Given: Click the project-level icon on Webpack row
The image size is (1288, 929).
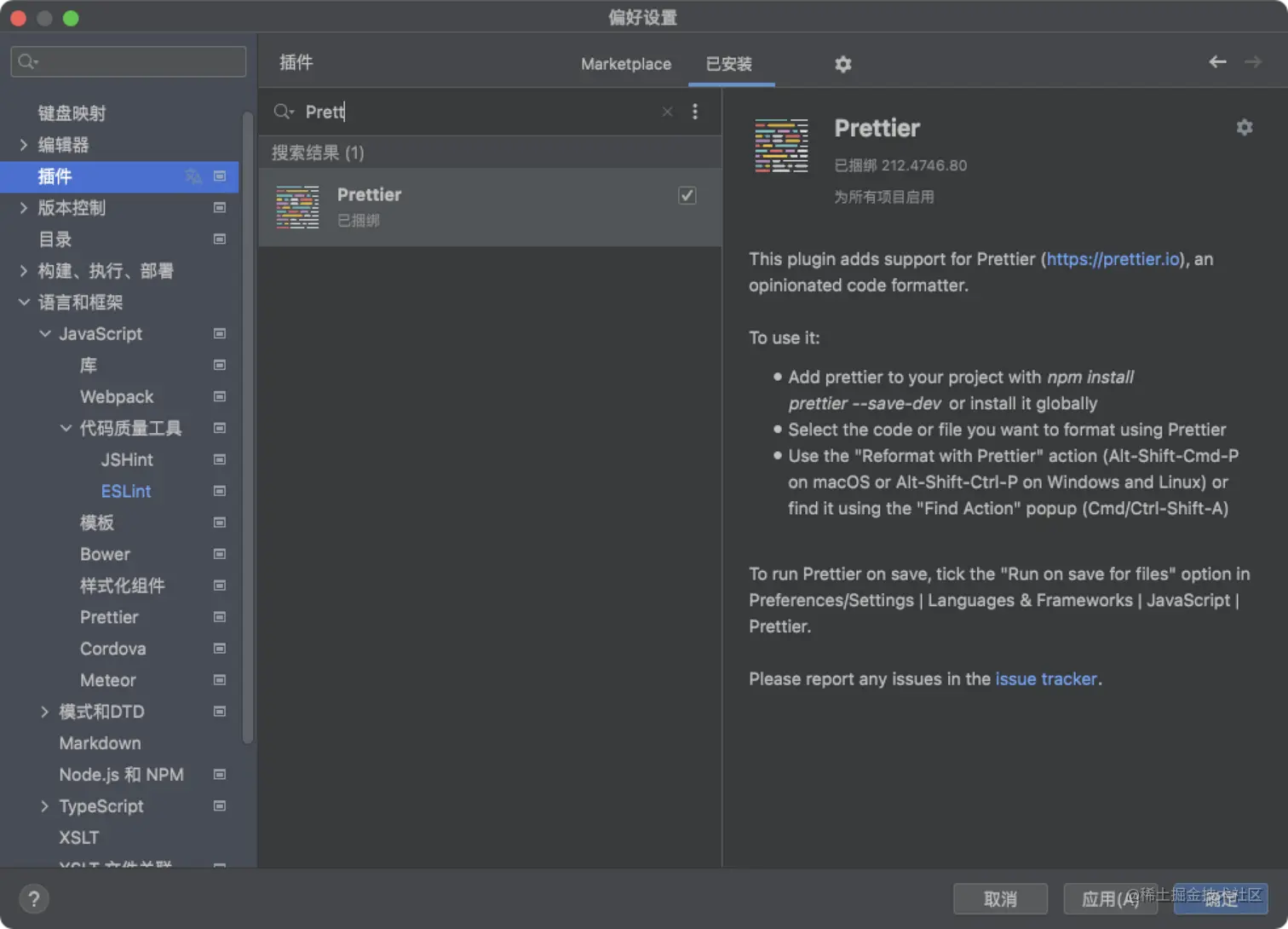Looking at the screenshot, I should point(220,396).
